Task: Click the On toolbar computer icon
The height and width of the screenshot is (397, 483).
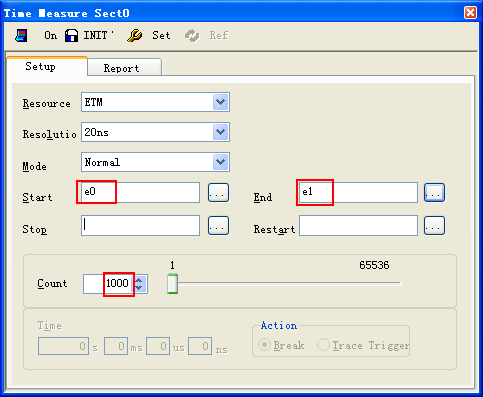Action: (21, 35)
